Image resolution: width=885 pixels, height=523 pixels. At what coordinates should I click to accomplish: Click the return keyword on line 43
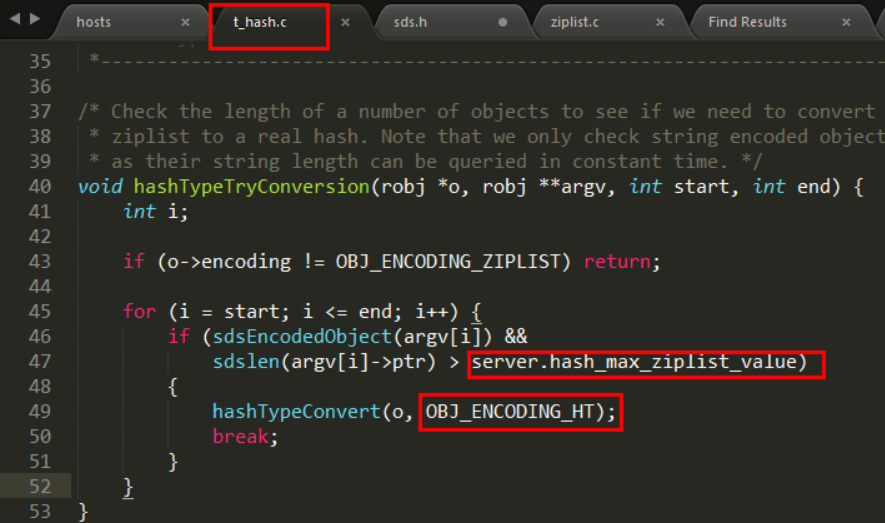pyautogui.click(x=617, y=262)
